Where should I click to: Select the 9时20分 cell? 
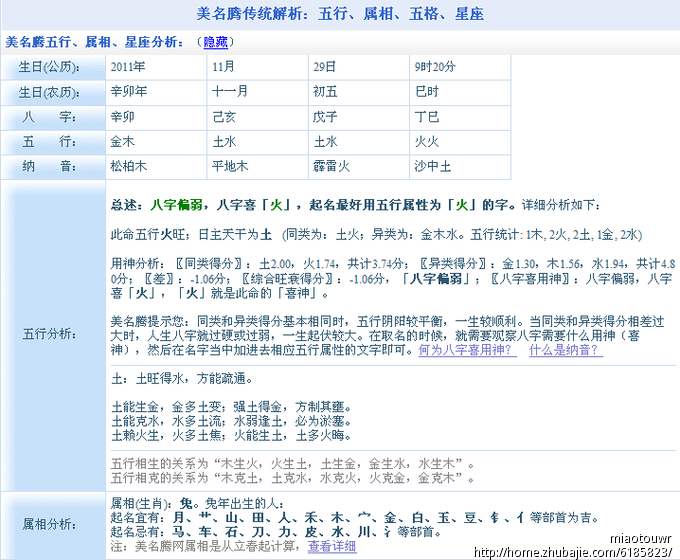pyautogui.click(x=460, y=67)
